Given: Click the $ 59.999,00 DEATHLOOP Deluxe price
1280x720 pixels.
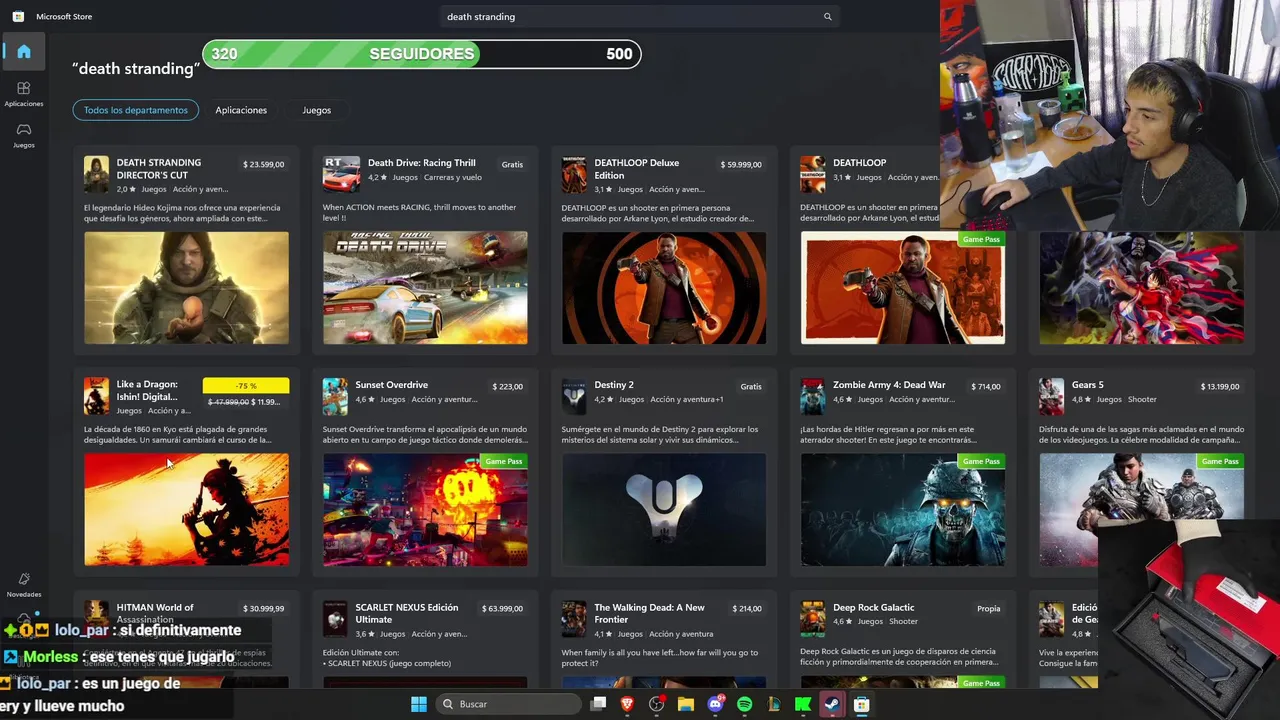Looking at the screenshot, I should point(741,164).
